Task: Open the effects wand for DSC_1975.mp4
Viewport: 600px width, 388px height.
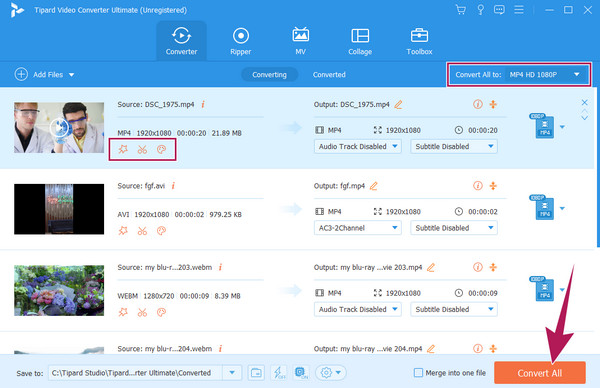Action: click(123, 149)
